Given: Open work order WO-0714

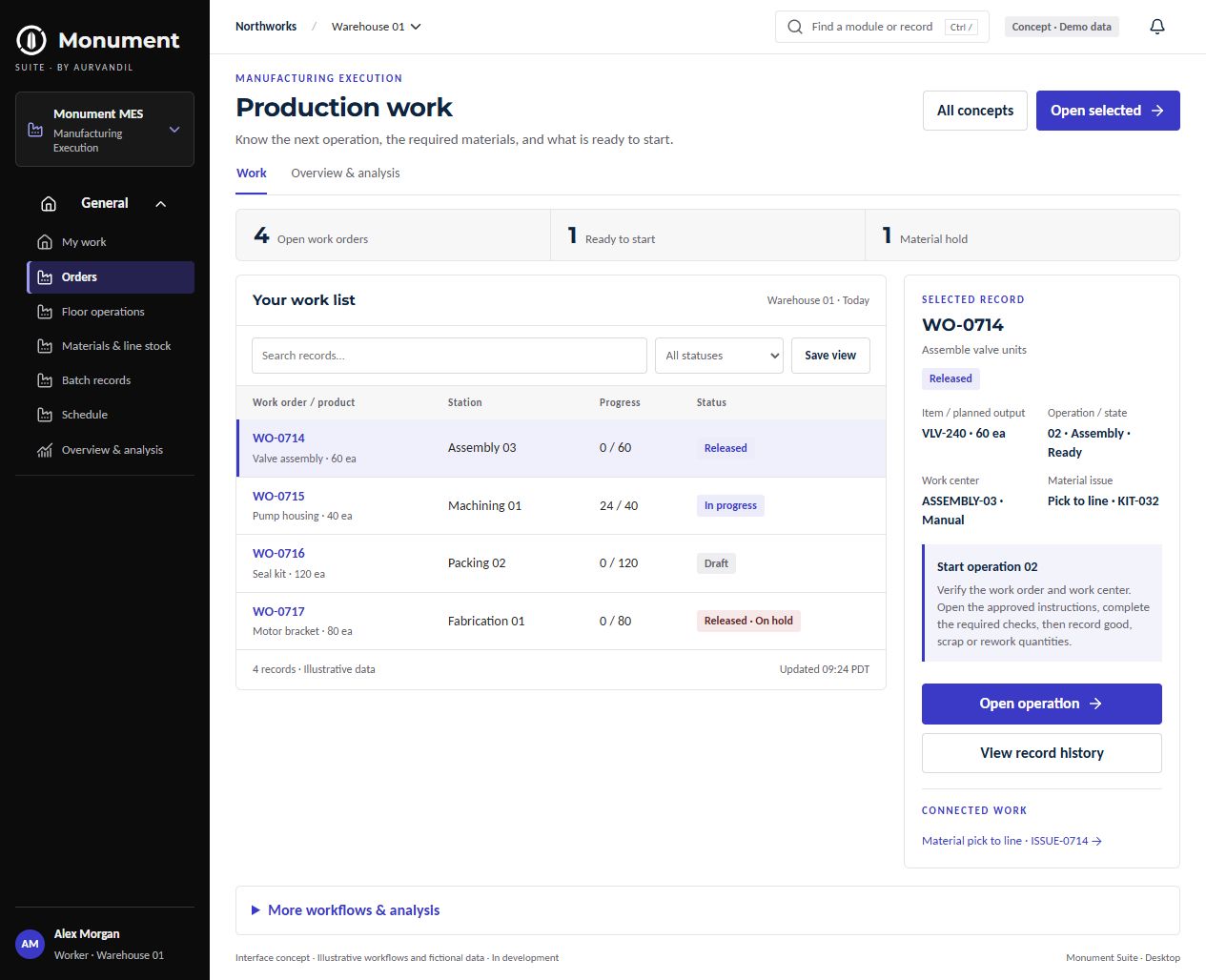Looking at the screenshot, I should [x=278, y=439].
